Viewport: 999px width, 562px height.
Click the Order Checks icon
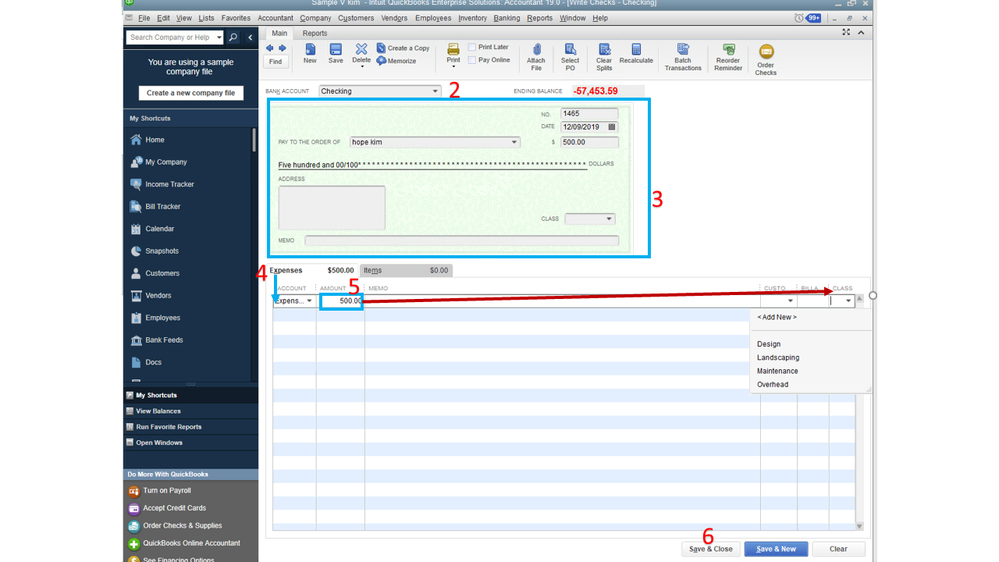click(765, 60)
